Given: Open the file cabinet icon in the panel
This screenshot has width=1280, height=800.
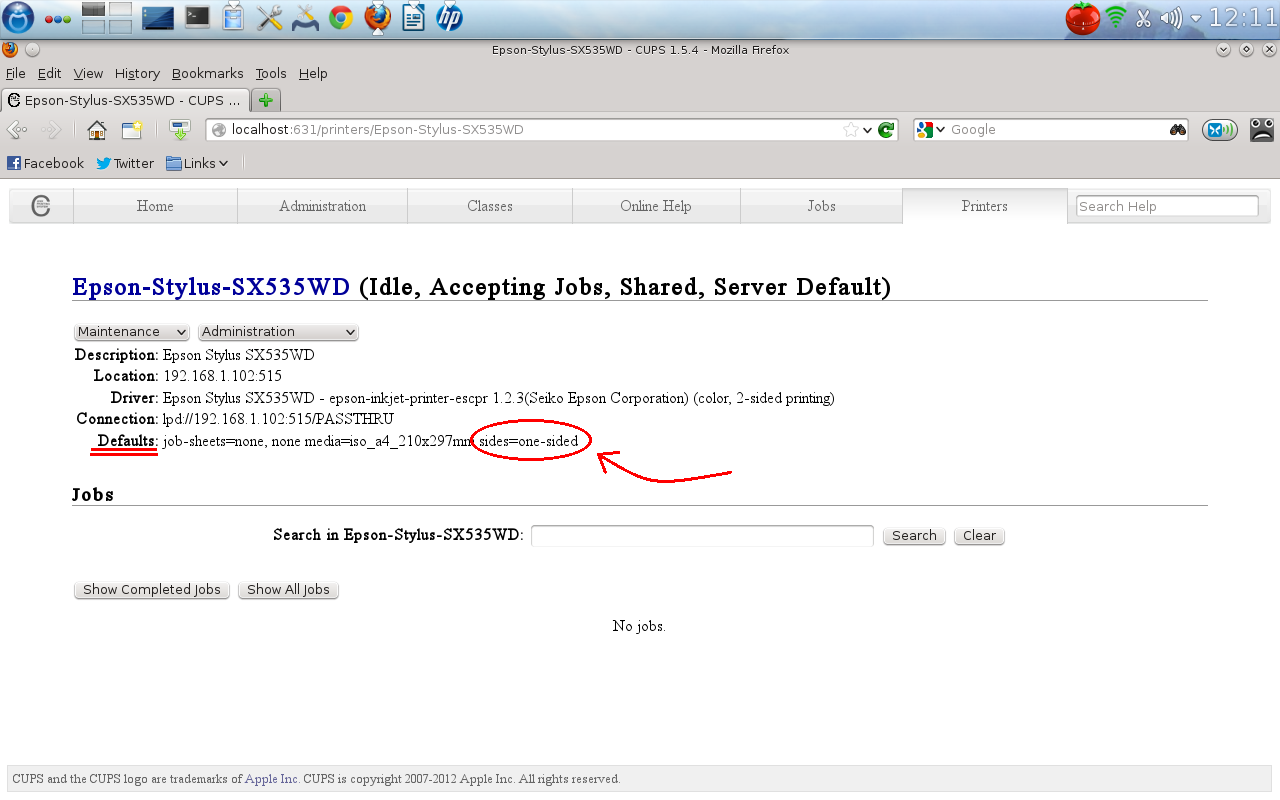Looking at the screenshot, I should tap(233, 17).
